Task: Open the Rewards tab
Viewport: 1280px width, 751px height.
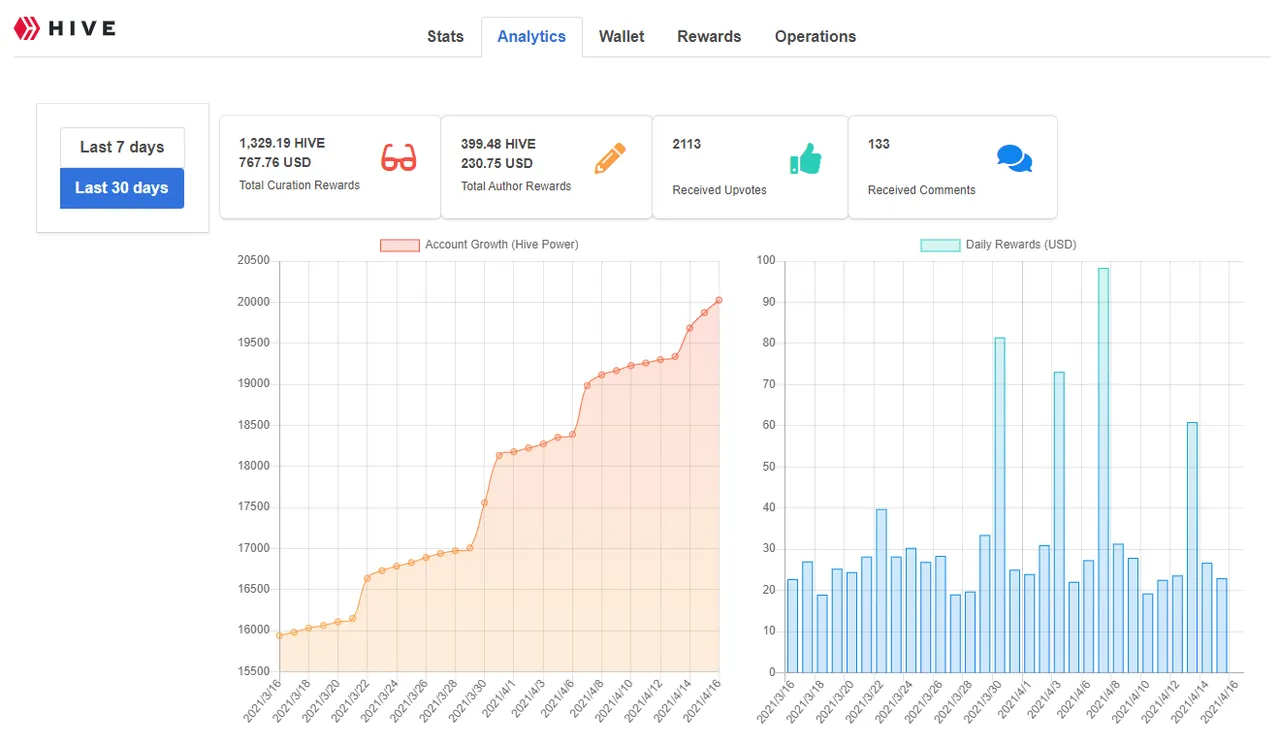Action: pos(709,37)
